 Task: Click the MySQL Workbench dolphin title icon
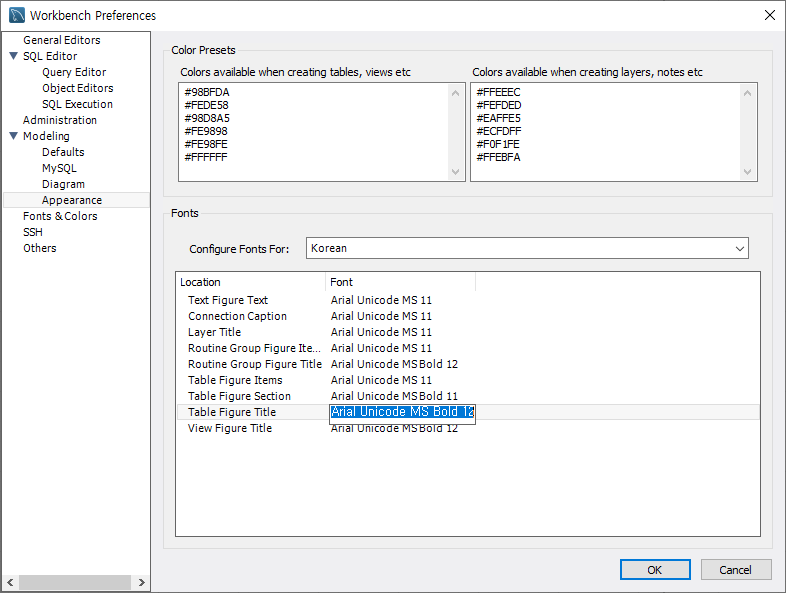coord(17,15)
